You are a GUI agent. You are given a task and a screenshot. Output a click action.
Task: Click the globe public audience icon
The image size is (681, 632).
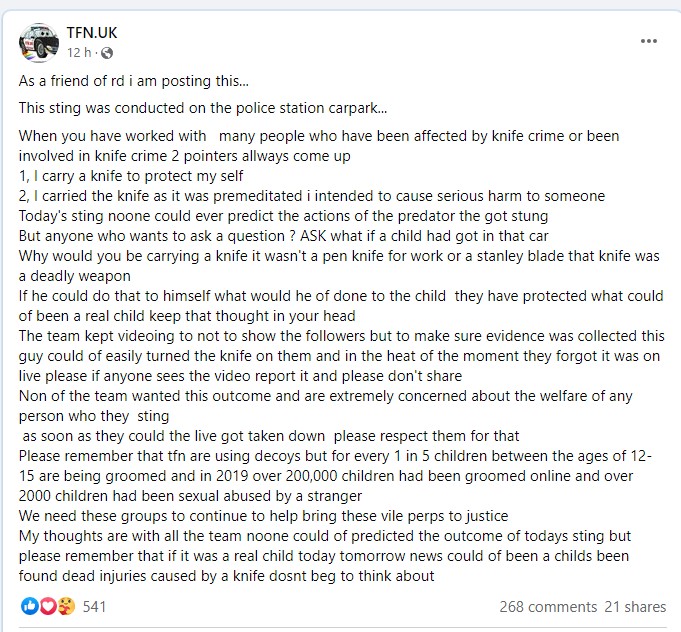click(107, 53)
